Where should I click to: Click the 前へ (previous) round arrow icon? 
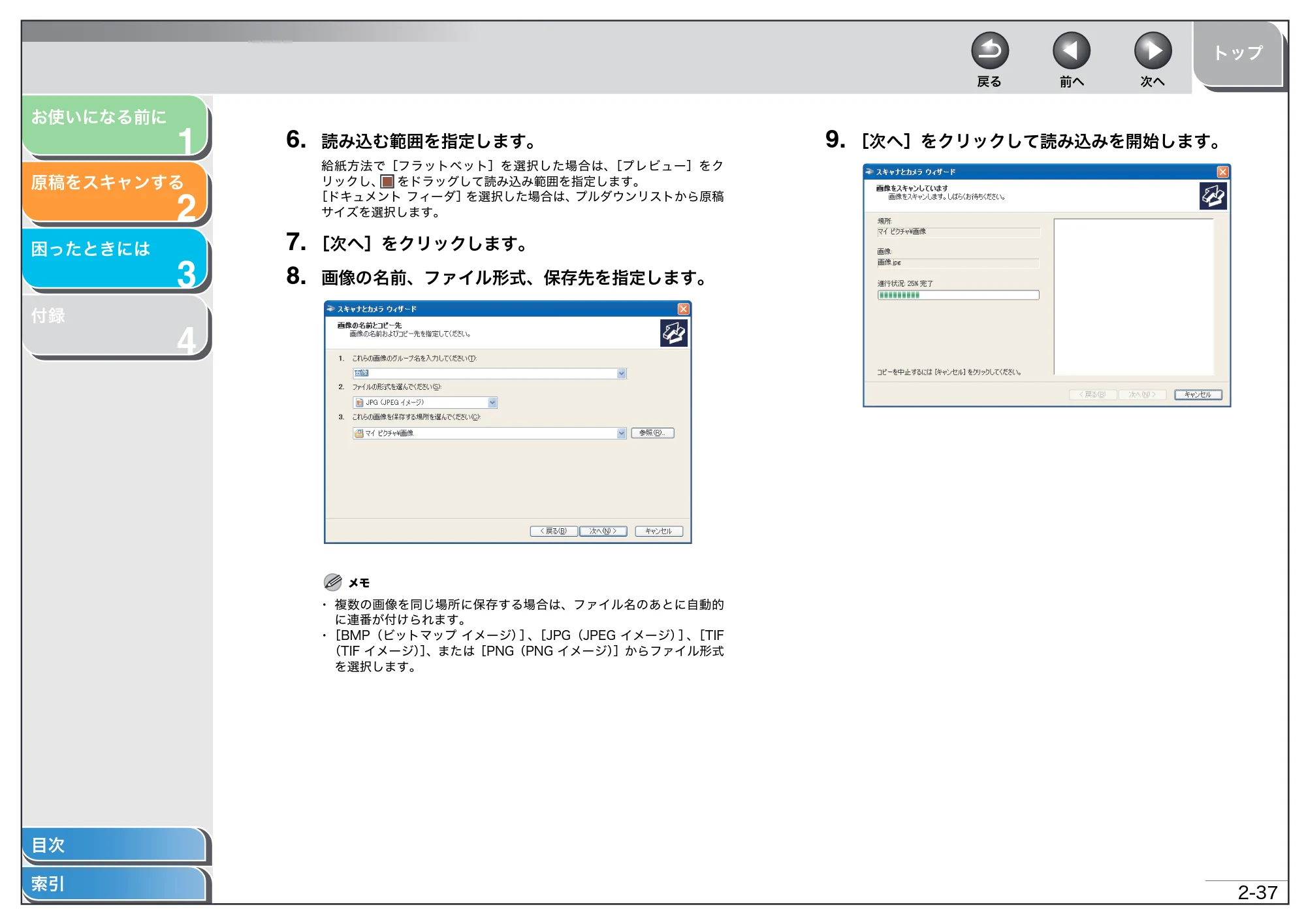click(1071, 50)
